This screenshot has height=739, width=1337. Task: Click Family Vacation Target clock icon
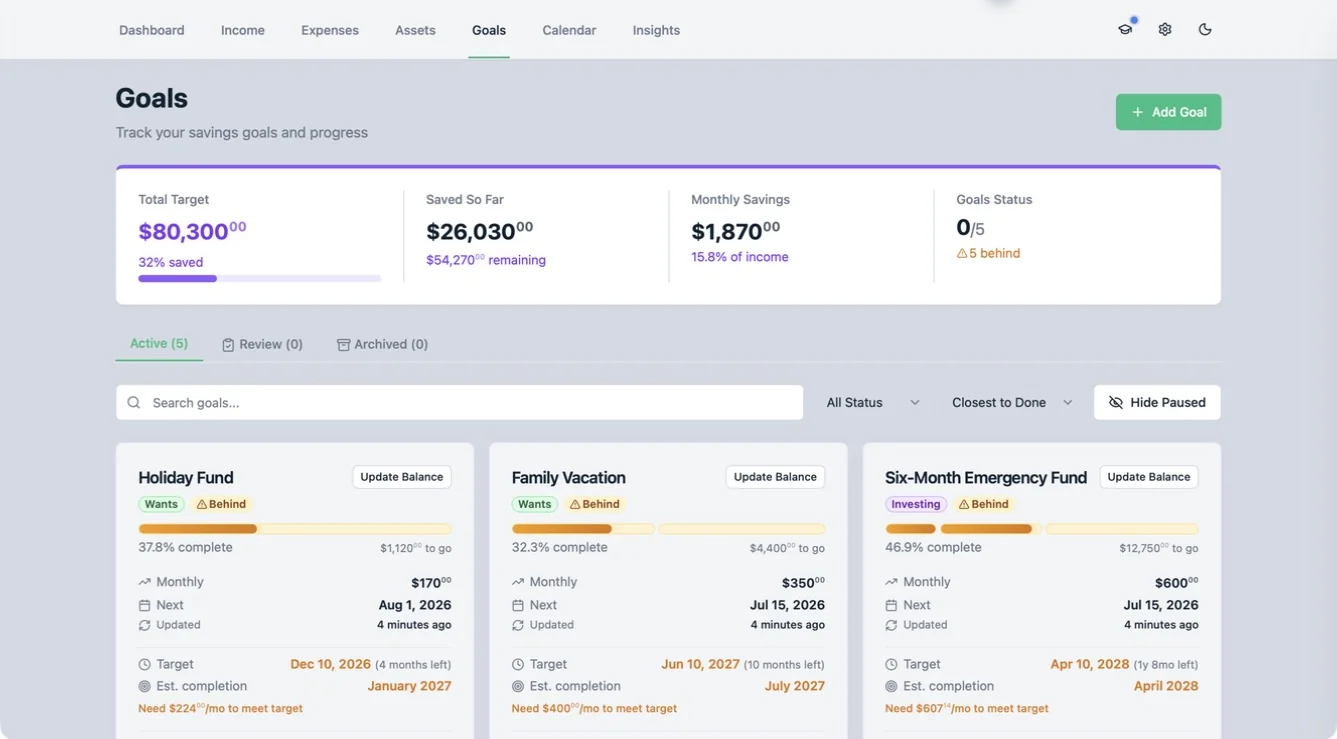coord(518,664)
